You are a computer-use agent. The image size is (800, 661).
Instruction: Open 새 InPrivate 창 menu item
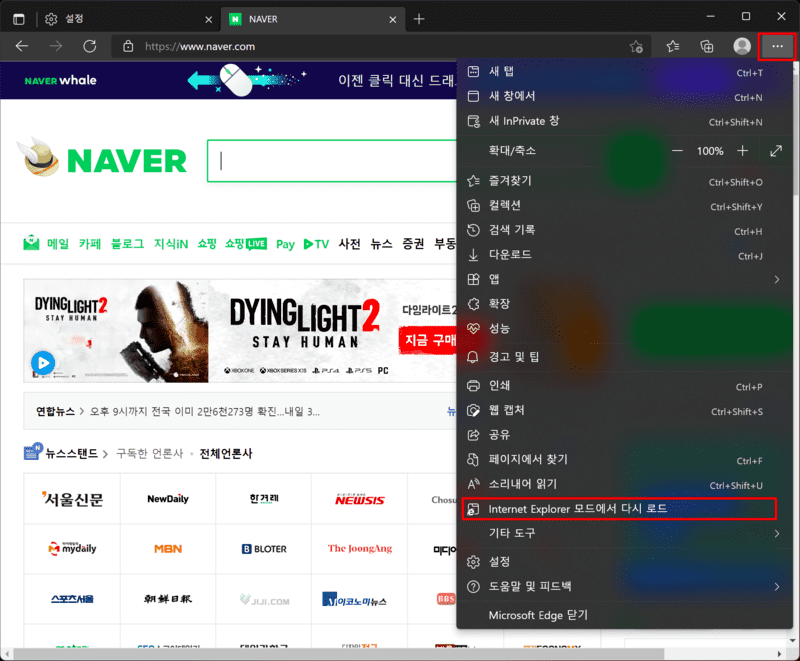click(x=624, y=121)
